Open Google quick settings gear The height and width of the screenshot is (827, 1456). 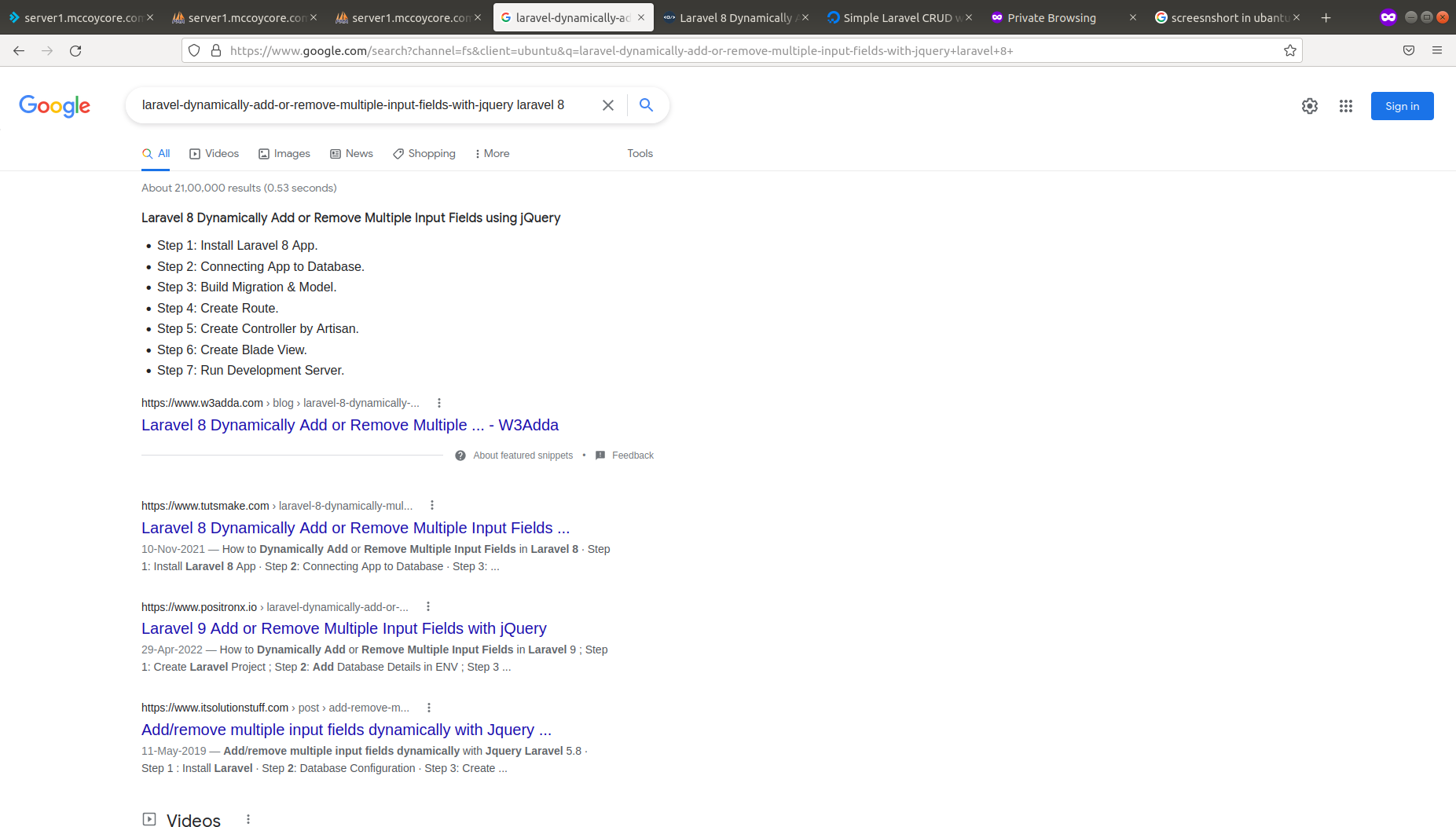(1309, 106)
